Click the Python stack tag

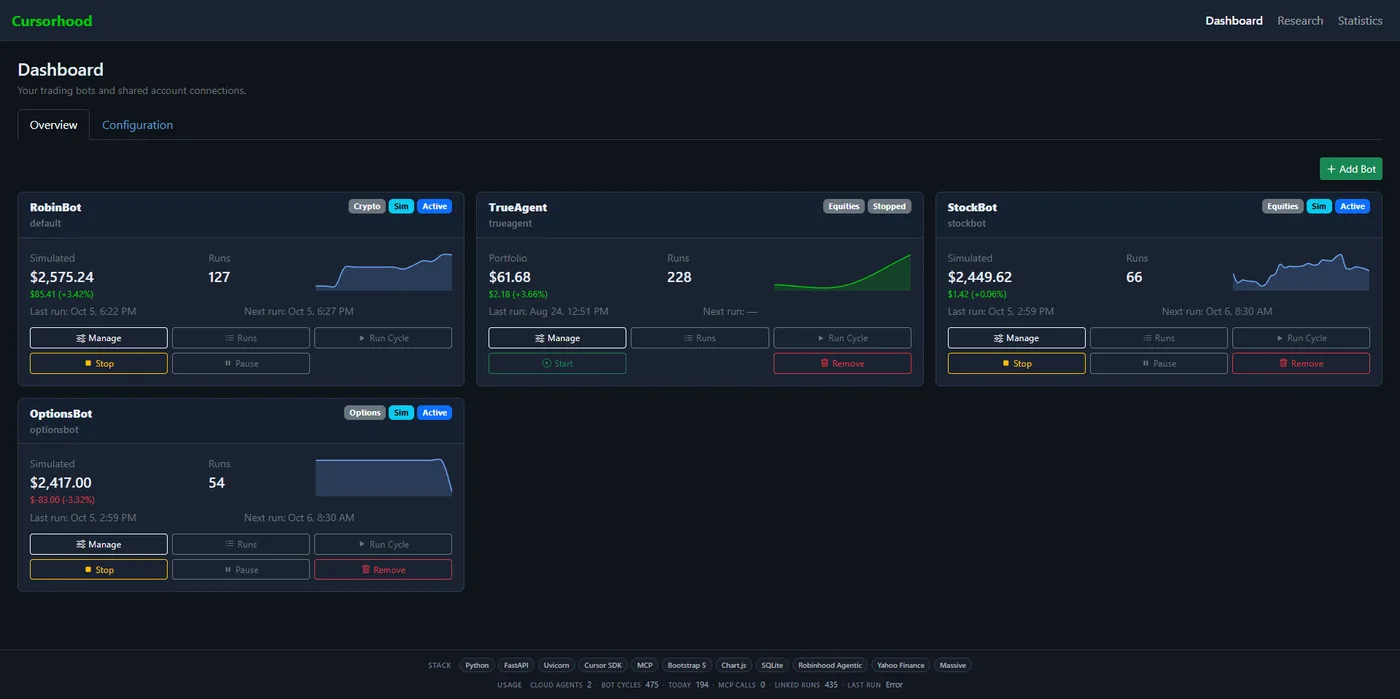tap(477, 665)
